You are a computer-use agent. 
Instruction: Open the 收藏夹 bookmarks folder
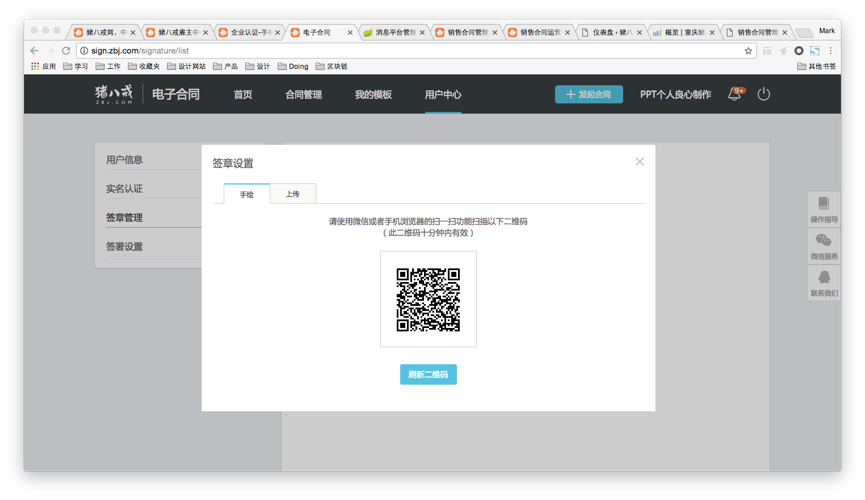(x=144, y=66)
